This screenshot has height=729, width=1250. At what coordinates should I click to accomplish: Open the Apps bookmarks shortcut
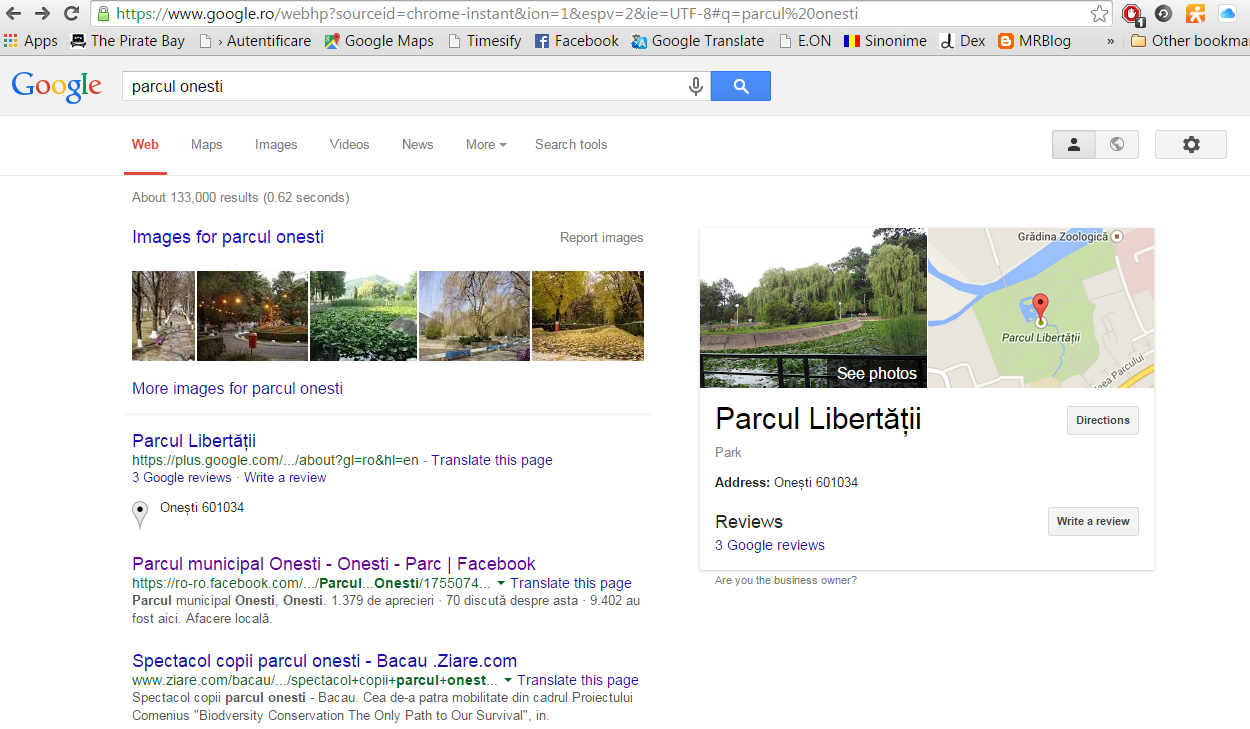[x=31, y=41]
